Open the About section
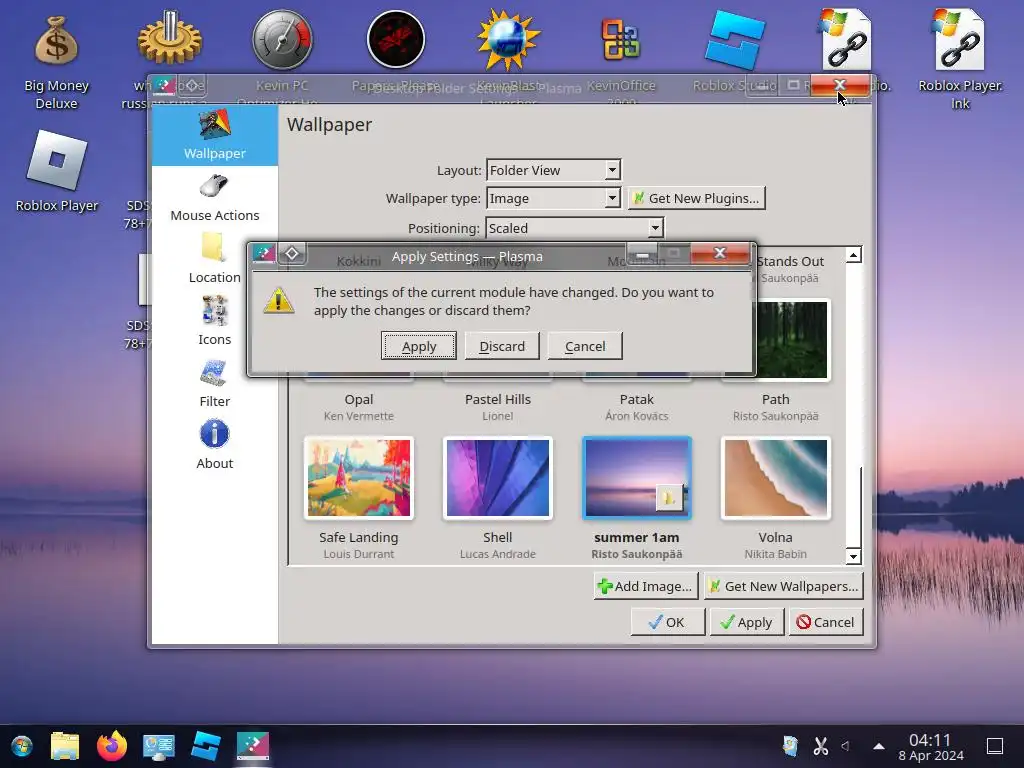This screenshot has width=1024, height=768. pyautogui.click(x=215, y=446)
